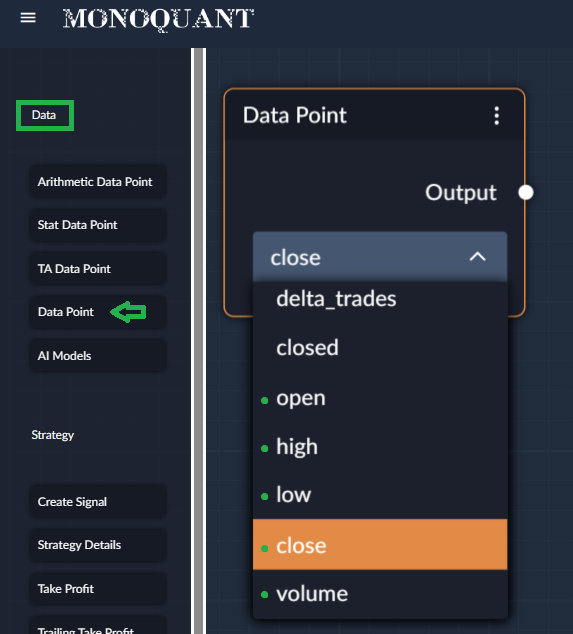Click the Create Signal button
573x634 pixels.
(x=98, y=501)
